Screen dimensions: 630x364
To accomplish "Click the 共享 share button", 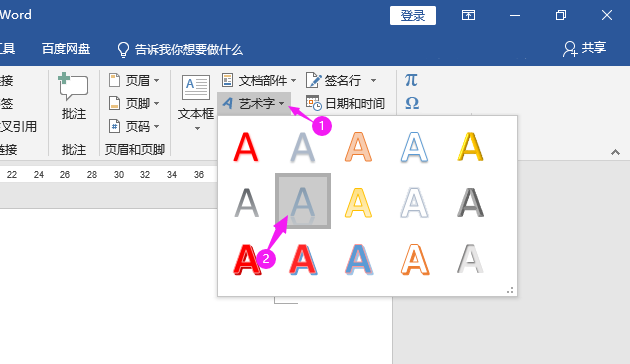I will [x=584, y=48].
